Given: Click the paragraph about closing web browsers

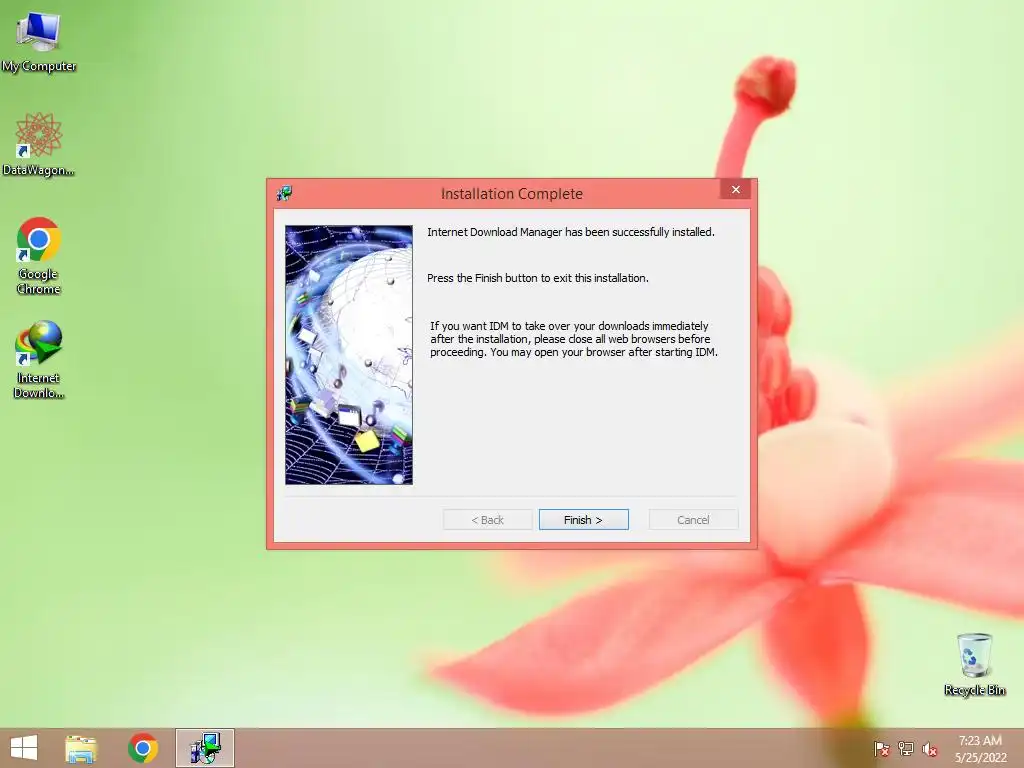Looking at the screenshot, I should [573, 339].
